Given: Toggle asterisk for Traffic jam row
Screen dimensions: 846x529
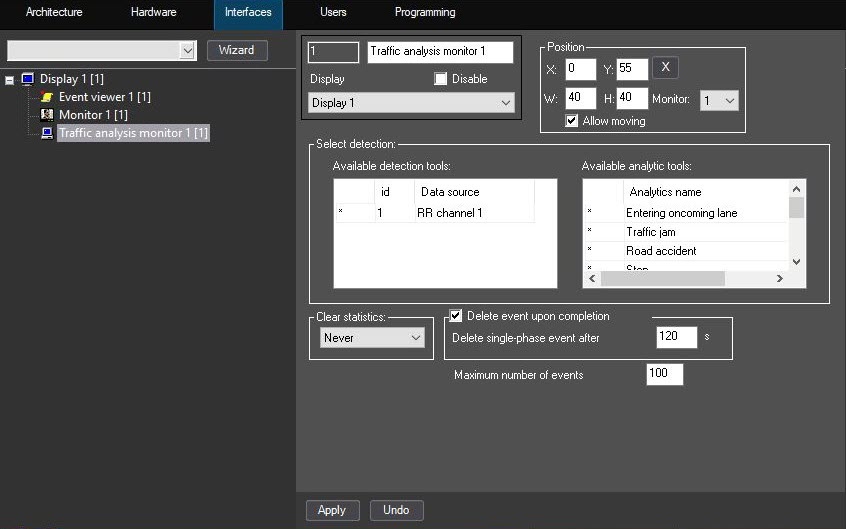Looking at the screenshot, I should coord(603,232).
